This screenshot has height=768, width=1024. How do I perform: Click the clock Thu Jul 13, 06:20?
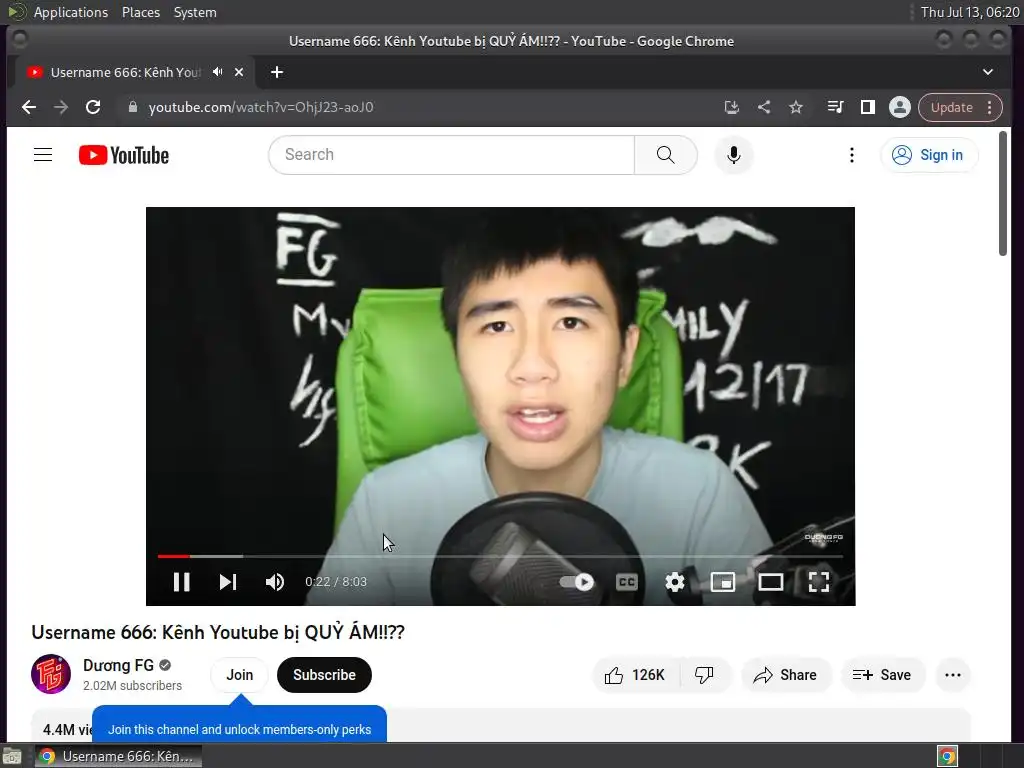tap(969, 12)
